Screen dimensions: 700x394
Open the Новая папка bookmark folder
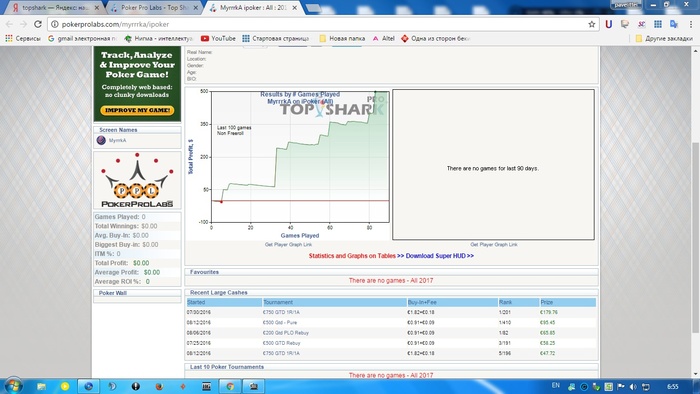[x=342, y=38]
